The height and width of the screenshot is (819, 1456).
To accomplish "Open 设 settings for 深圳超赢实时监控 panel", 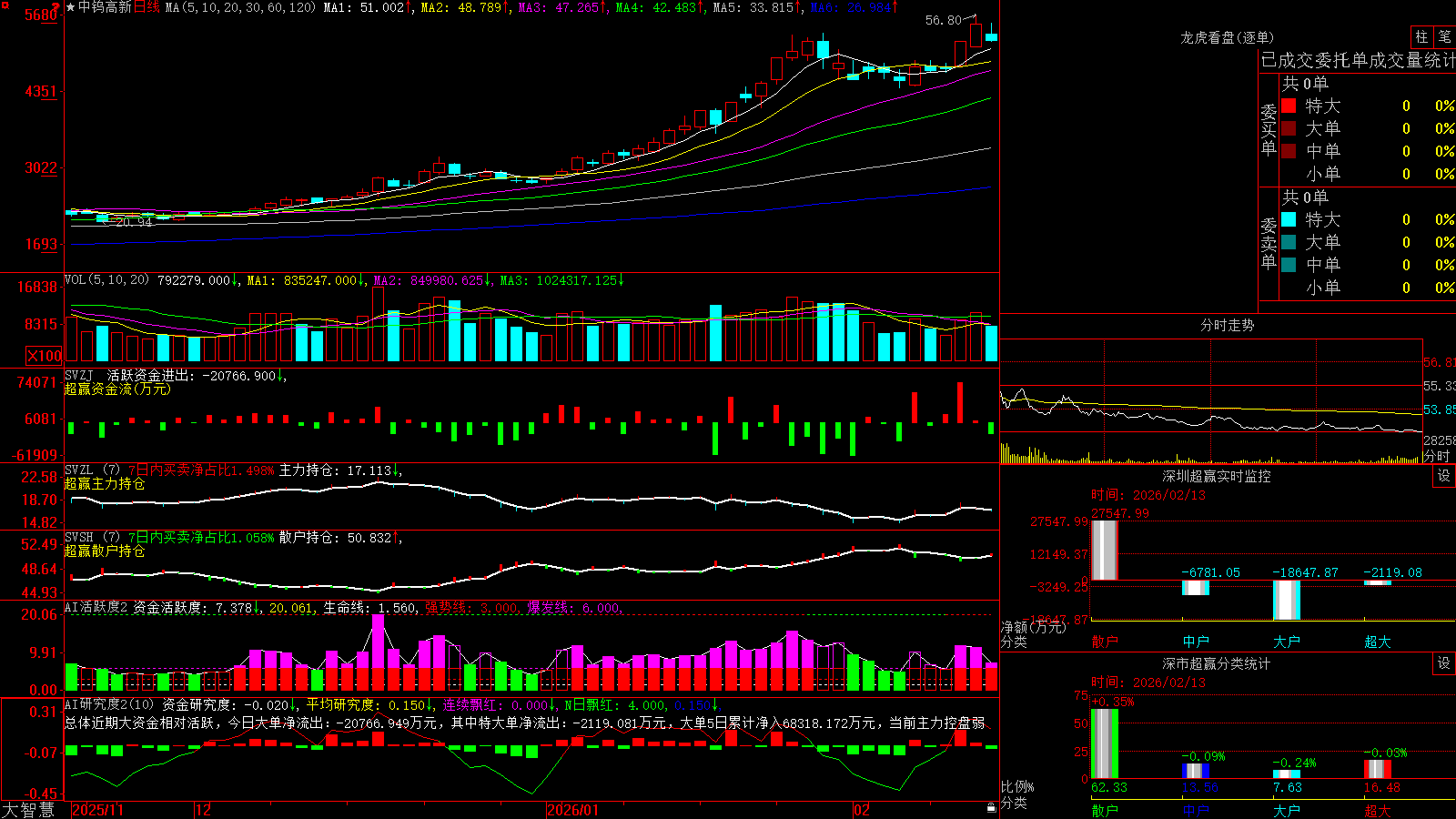I will (x=1444, y=476).
